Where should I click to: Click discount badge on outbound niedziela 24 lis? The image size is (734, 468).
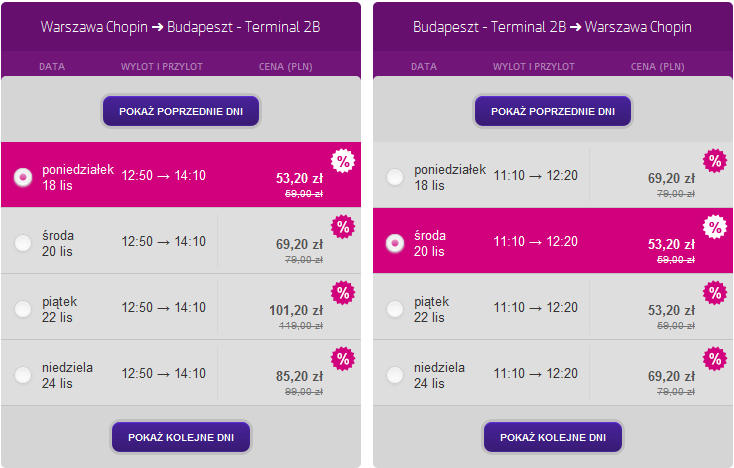pyautogui.click(x=343, y=359)
